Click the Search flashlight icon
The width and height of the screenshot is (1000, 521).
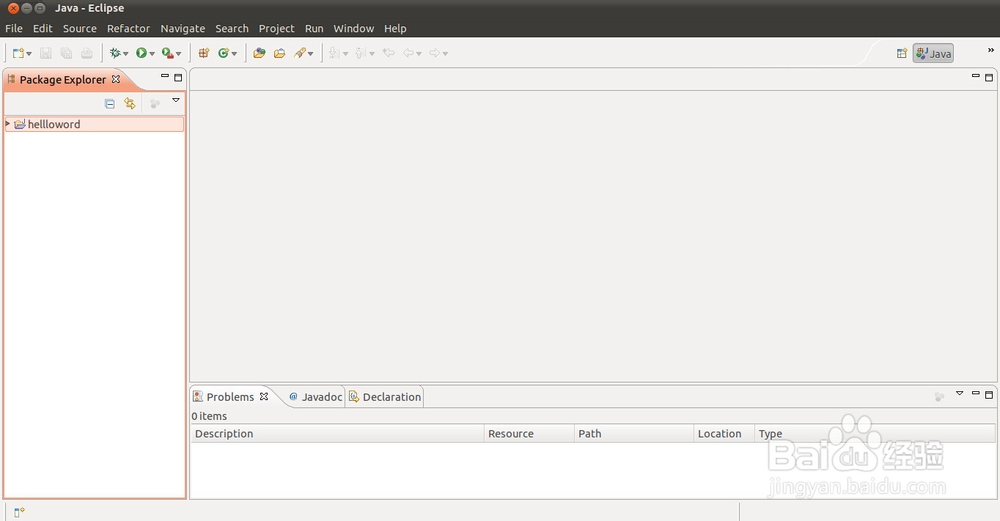(300, 54)
